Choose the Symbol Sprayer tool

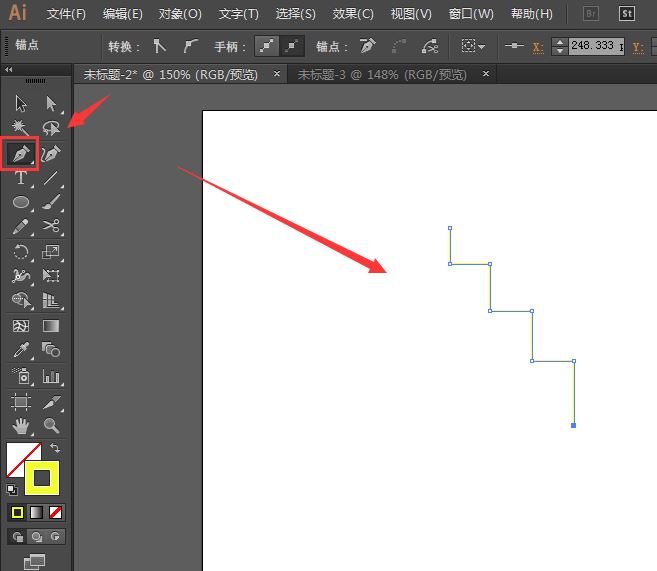pyautogui.click(x=21, y=376)
